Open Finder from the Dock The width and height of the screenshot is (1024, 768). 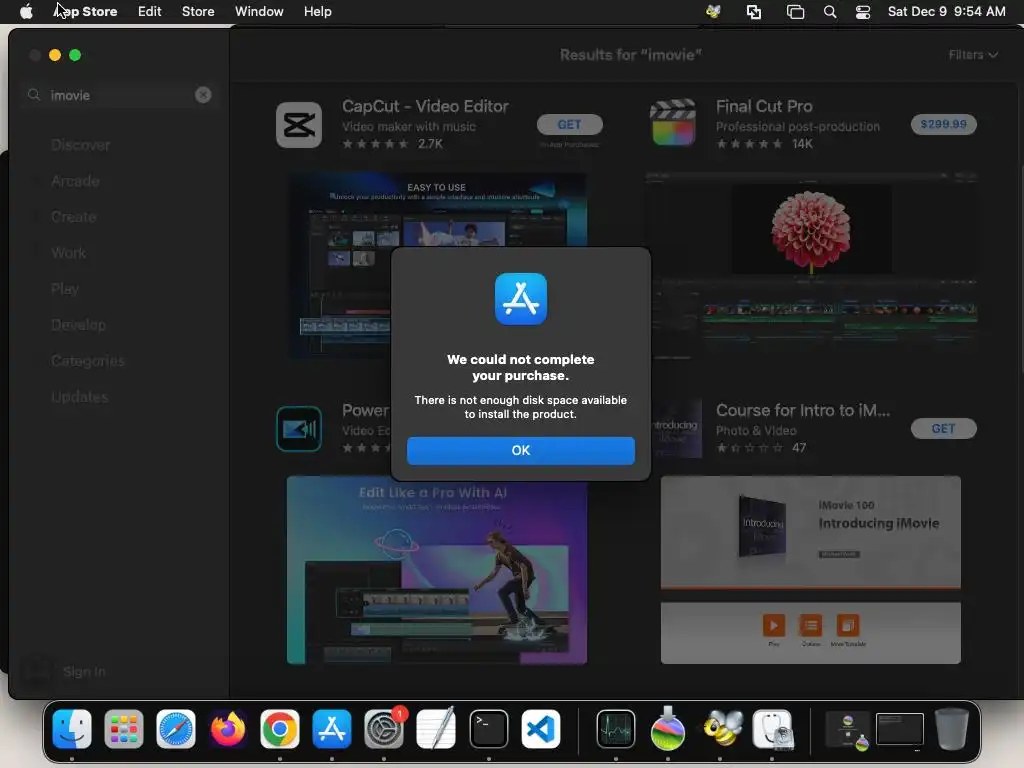click(72, 729)
